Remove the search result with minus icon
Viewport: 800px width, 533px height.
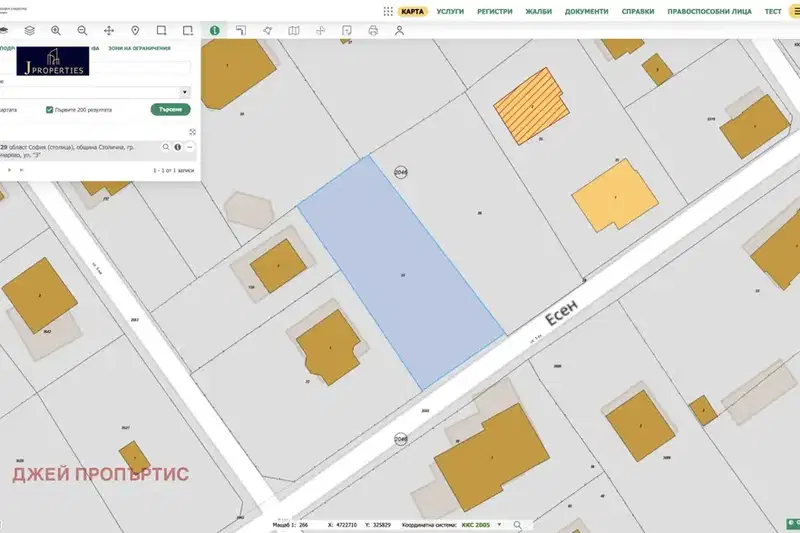tap(190, 147)
